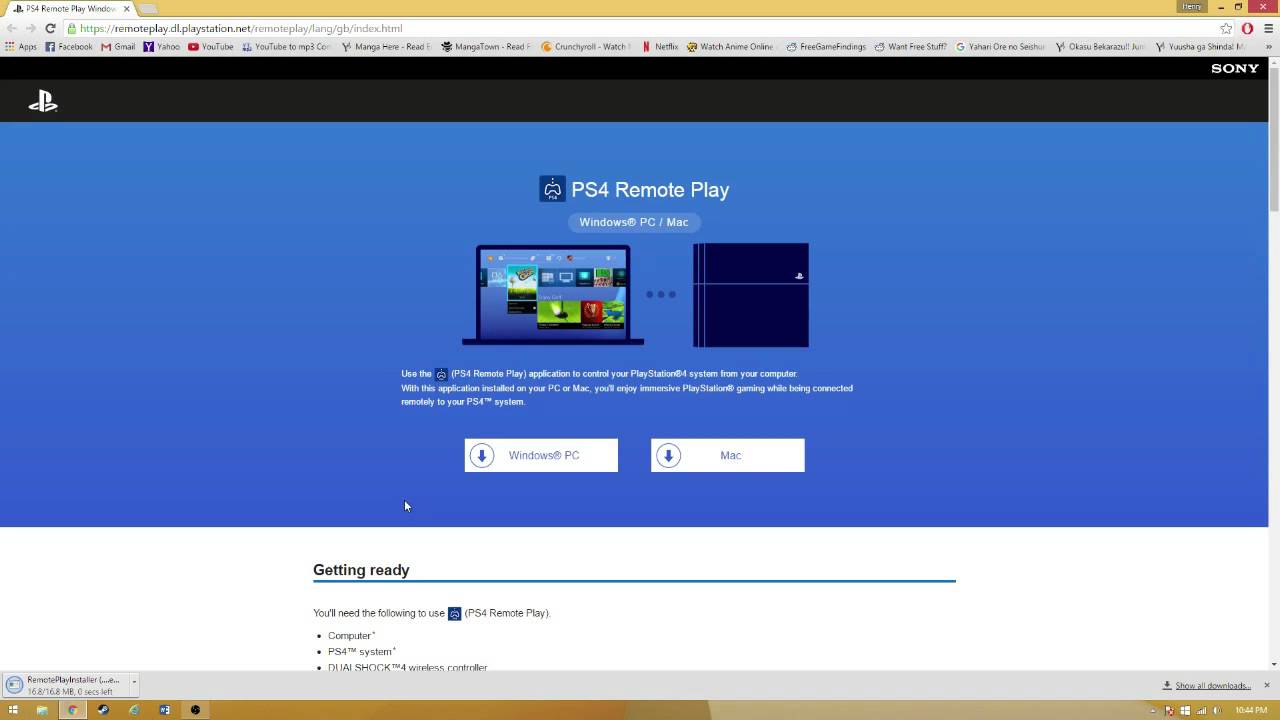
Task: Open the YouTube to mp3 bookmark
Action: 286,46
